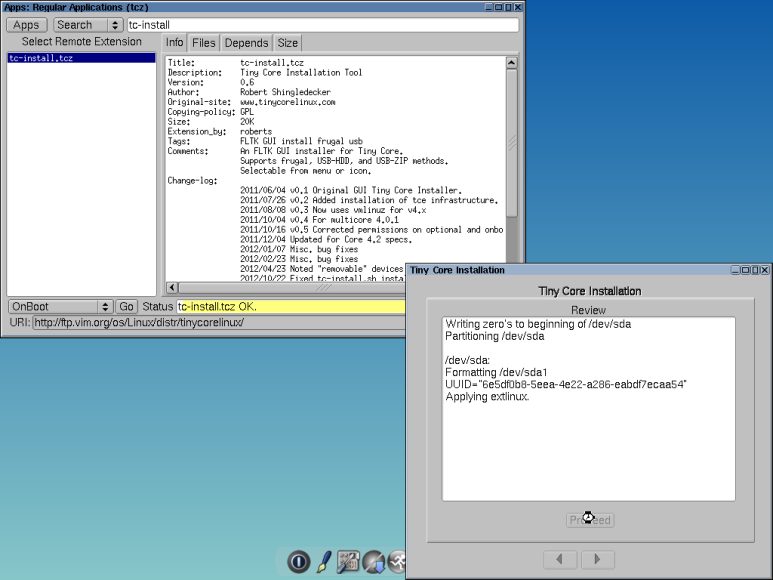Click the 'Applying extlinux.' line in Review
This screenshot has height=580, width=773.
487,397
